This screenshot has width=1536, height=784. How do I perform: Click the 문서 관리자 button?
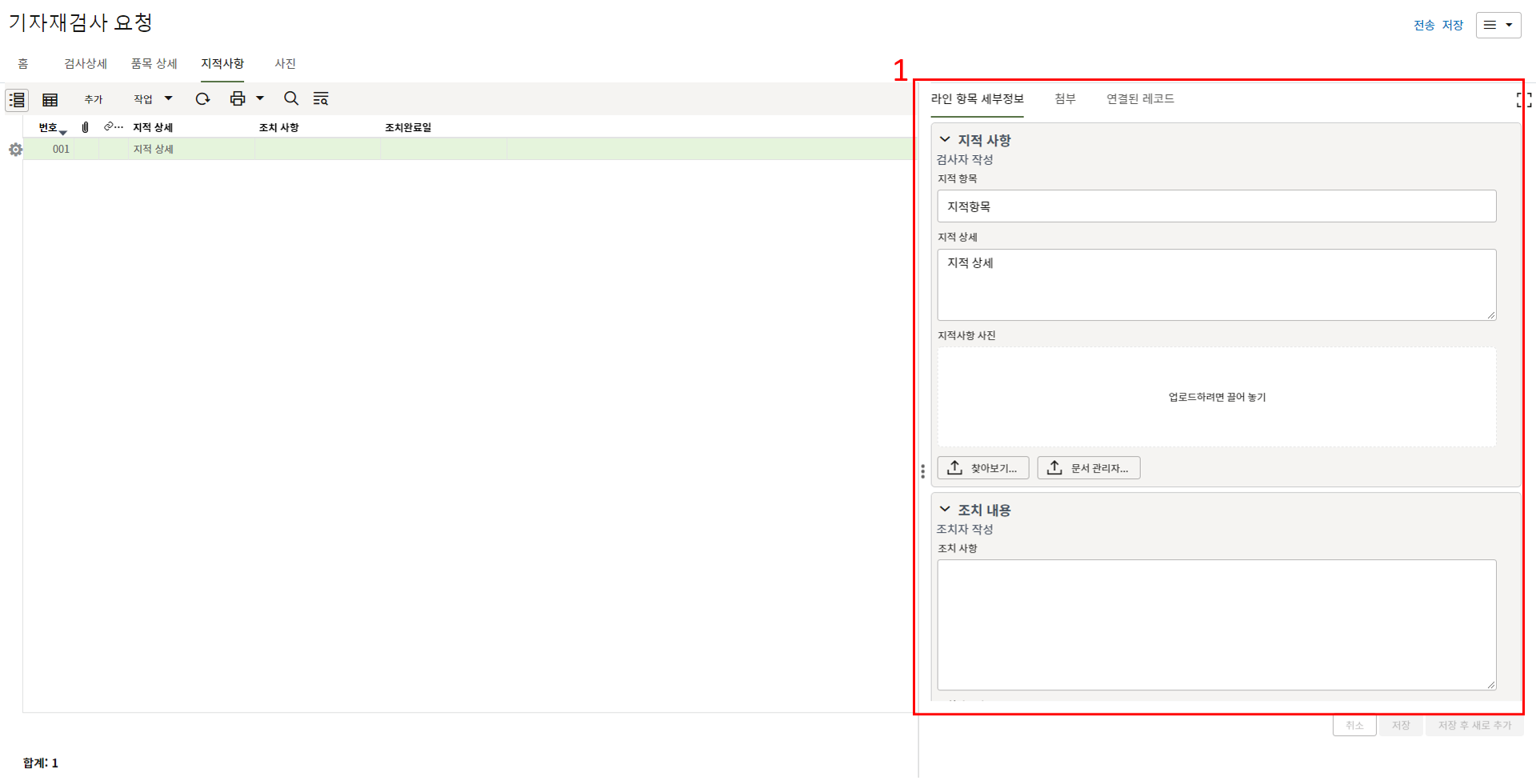coord(1088,468)
